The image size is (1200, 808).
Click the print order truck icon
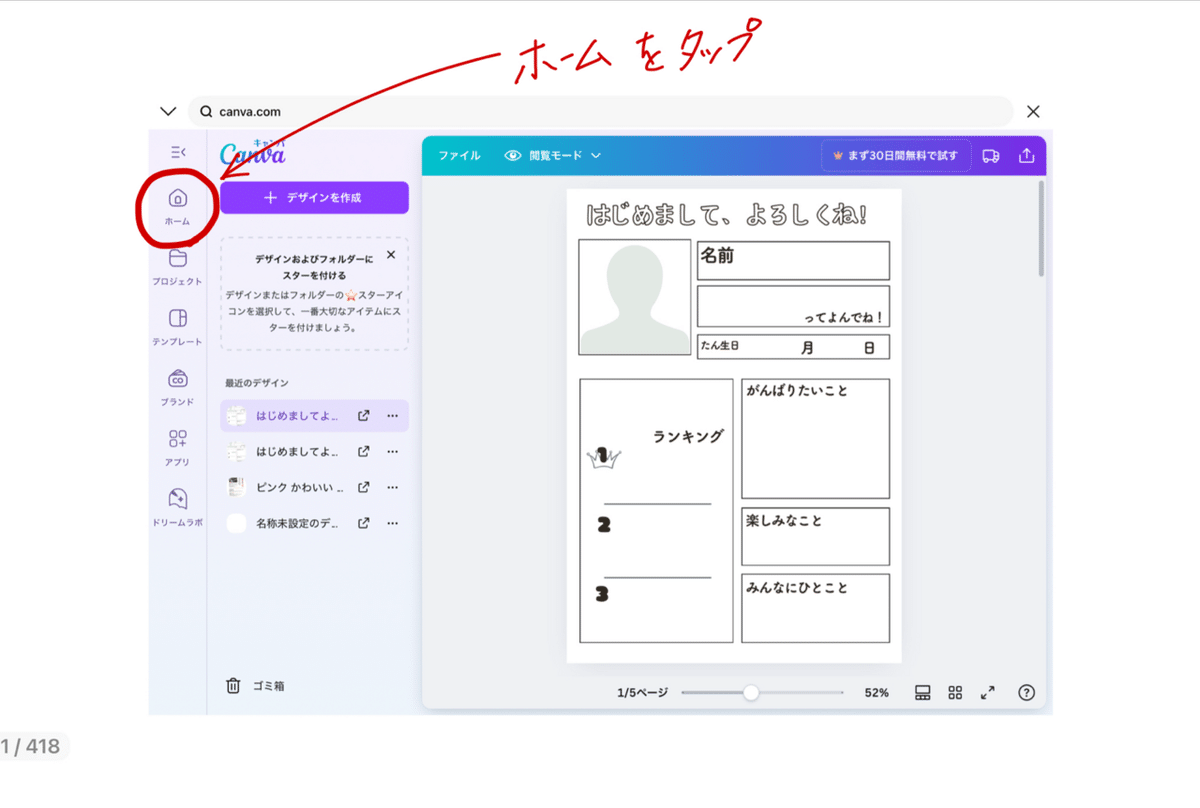pyautogui.click(x=991, y=156)
